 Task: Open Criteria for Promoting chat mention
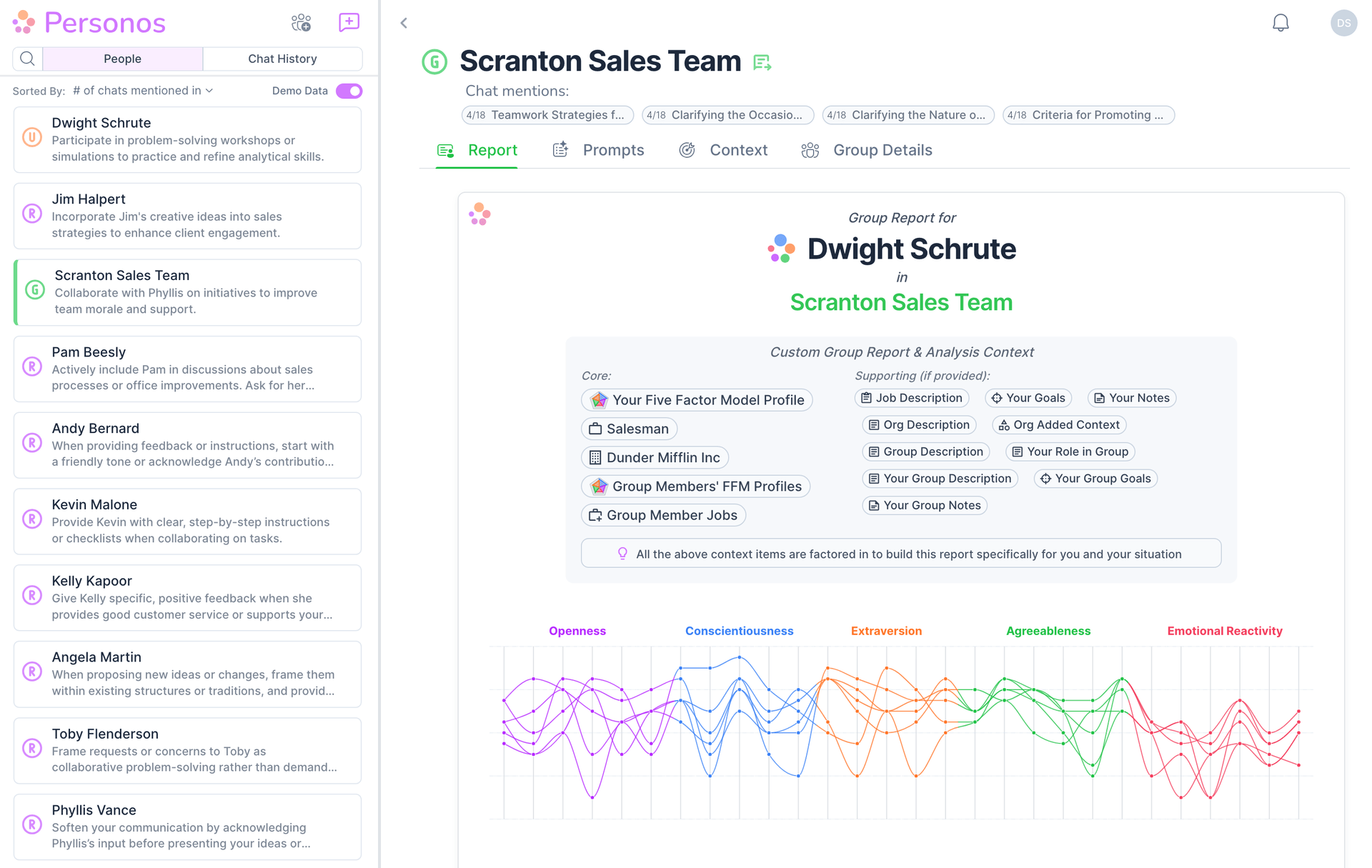click(x=1088, y=115)
